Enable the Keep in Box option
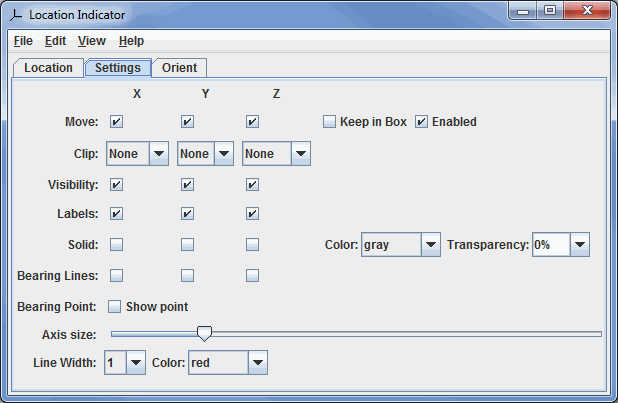 pyautogui.click(x=330, y=122)
